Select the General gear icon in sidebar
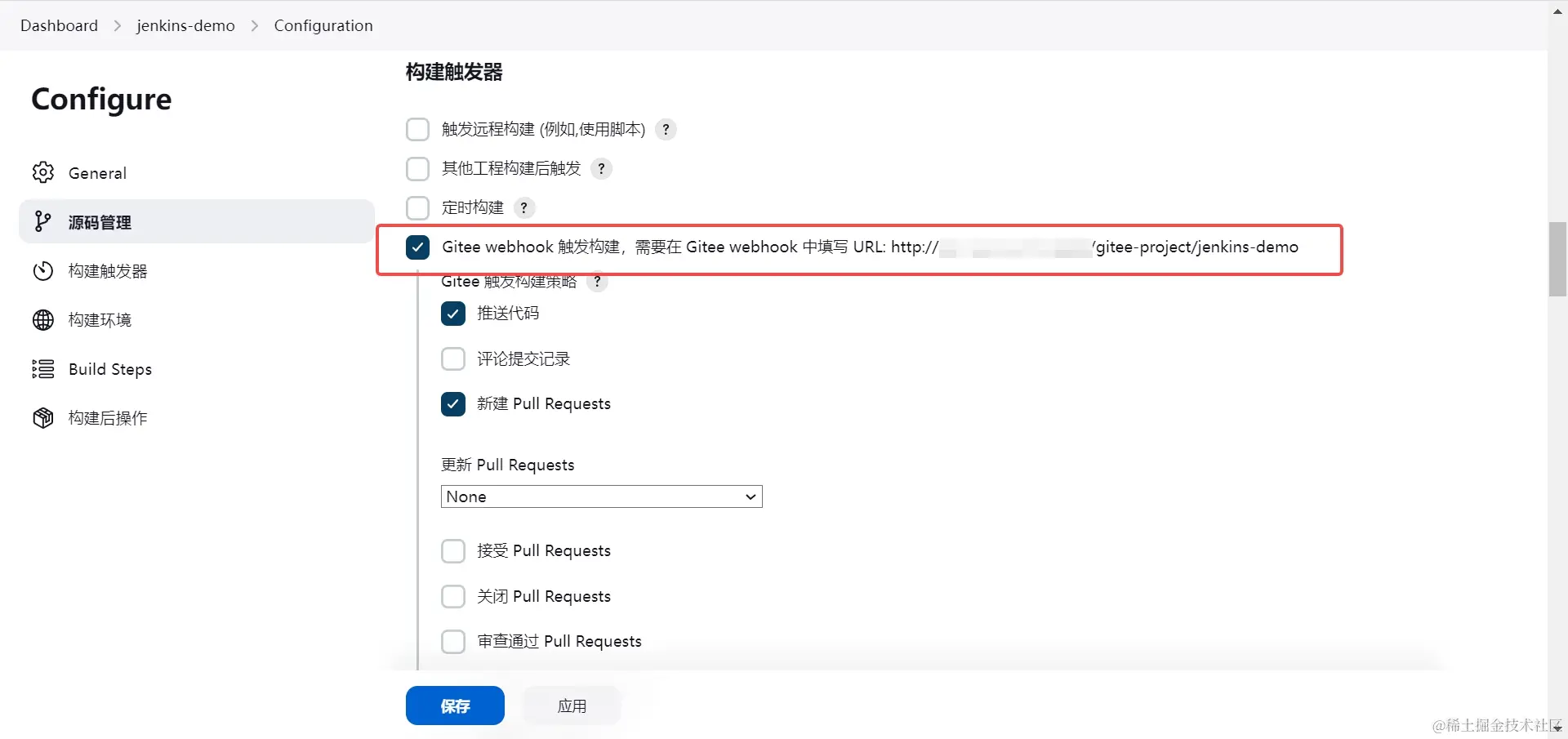1568x739 pixels. tap(42, 172)
